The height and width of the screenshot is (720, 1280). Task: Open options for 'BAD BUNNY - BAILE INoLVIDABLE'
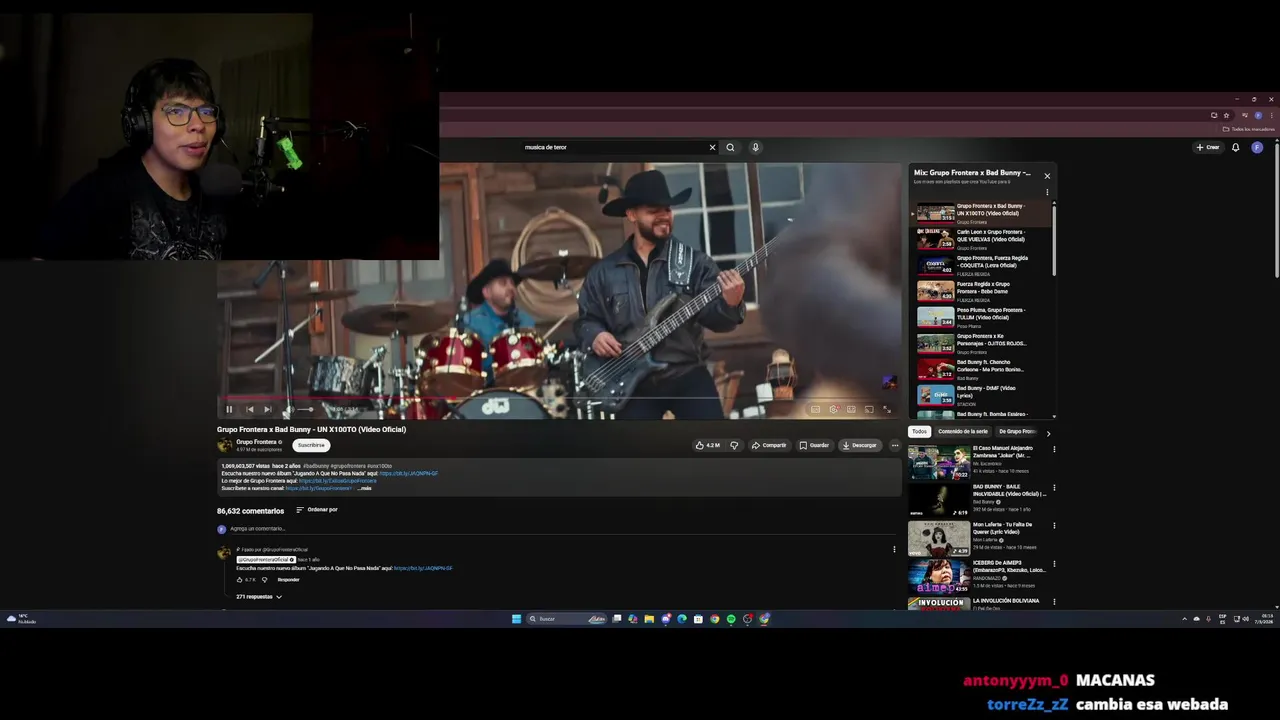(1054, 488)
